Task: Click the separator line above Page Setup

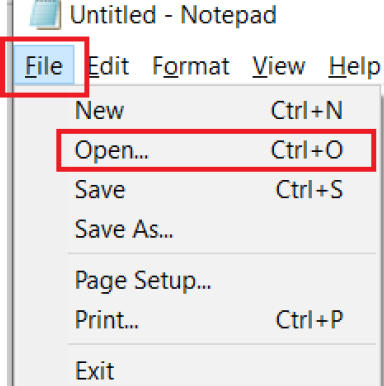Action: [x=222, y=254]
